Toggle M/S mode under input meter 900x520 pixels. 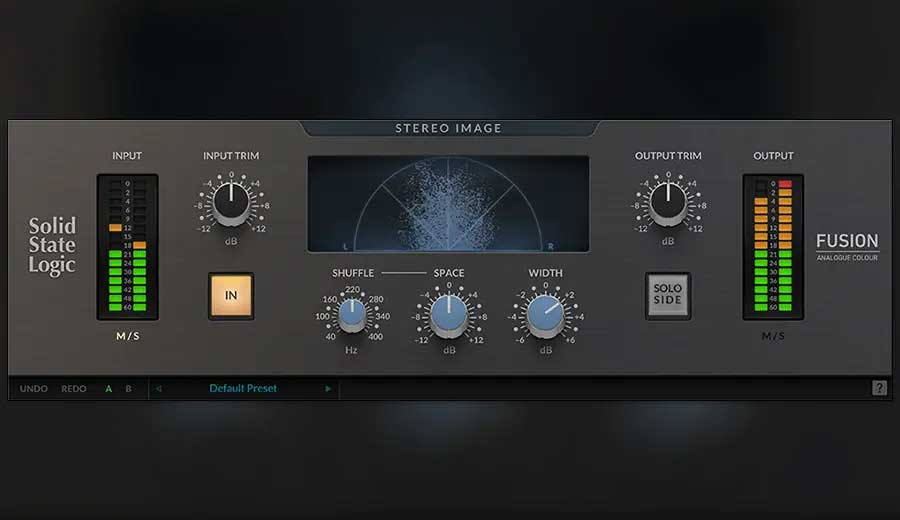point(127,336)
